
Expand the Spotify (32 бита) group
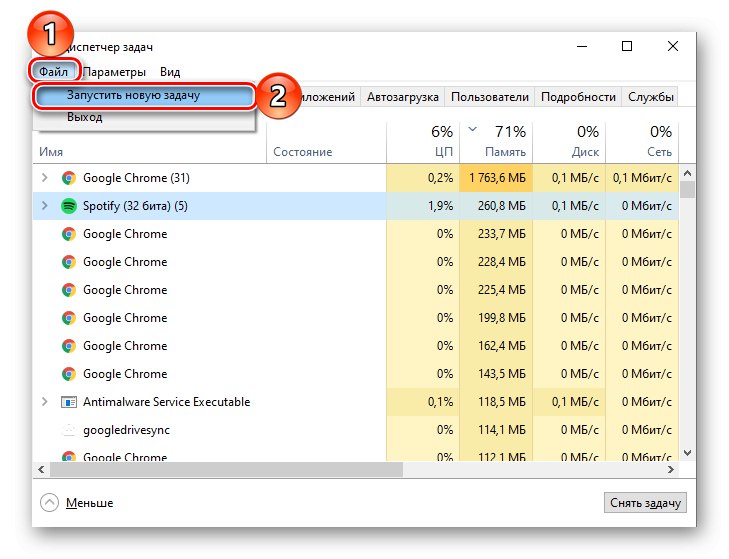[44, 206]
